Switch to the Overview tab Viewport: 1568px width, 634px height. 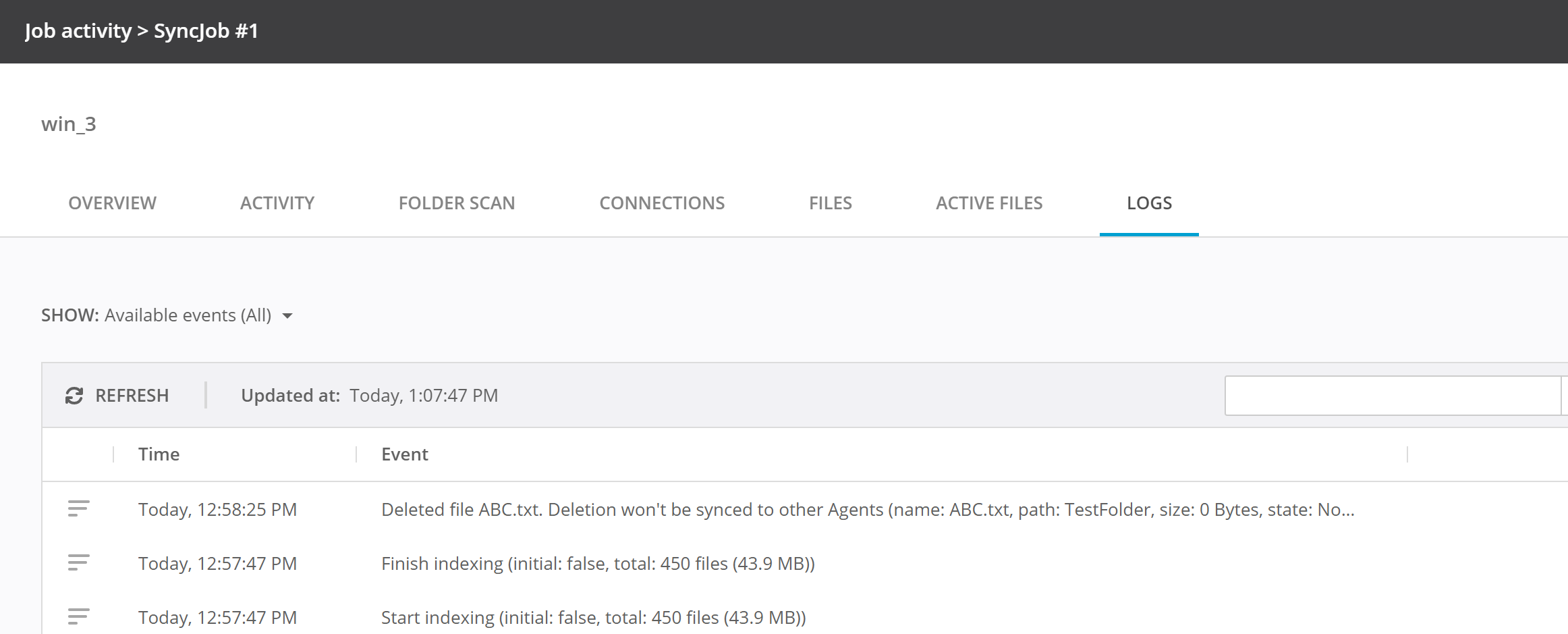pos(112,203)
